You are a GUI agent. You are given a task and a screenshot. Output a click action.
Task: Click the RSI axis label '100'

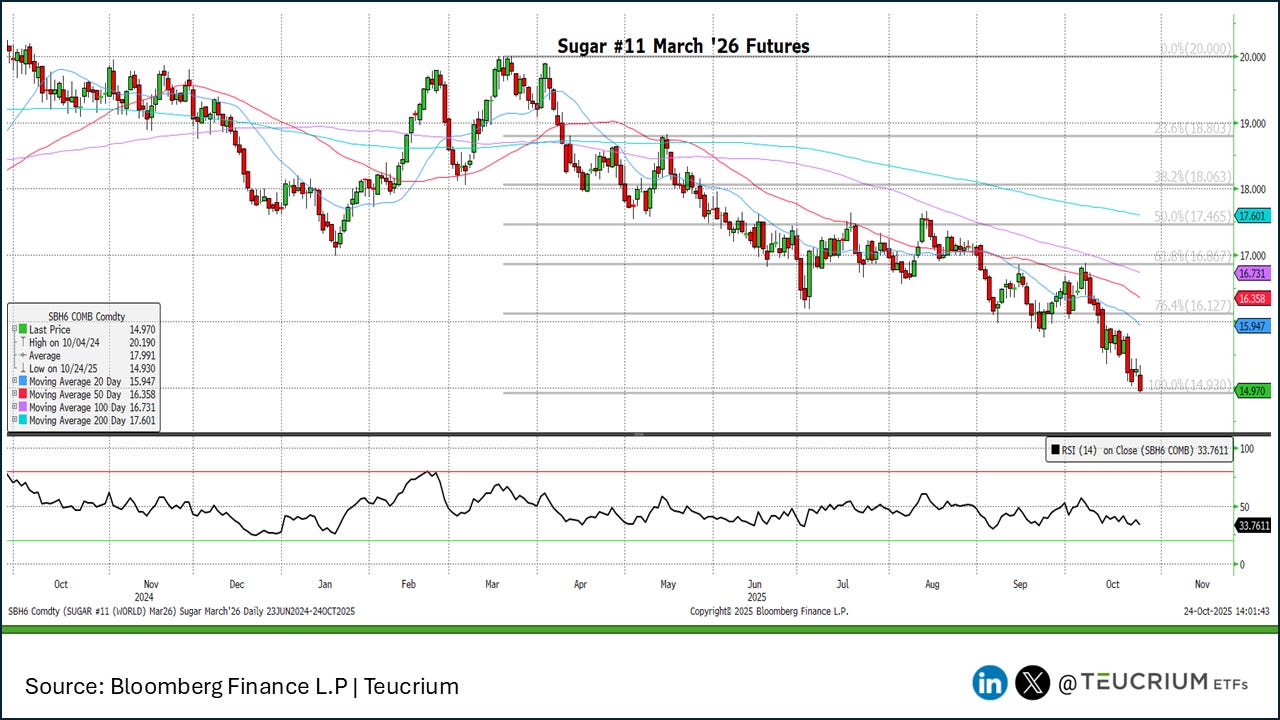pos(1247,449)
